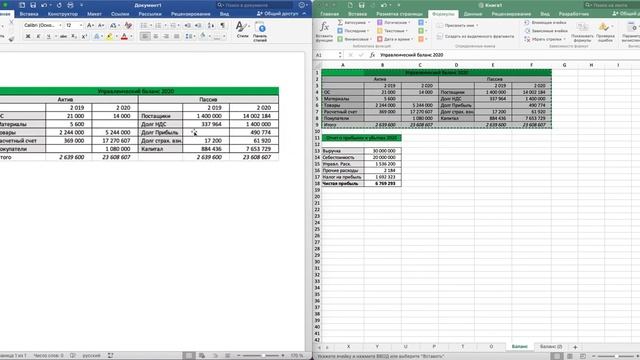The width and height of the screenshot is (640, 360).
Task: Switch to the Данные tab in Excel
Action: (x=473, y=14)
